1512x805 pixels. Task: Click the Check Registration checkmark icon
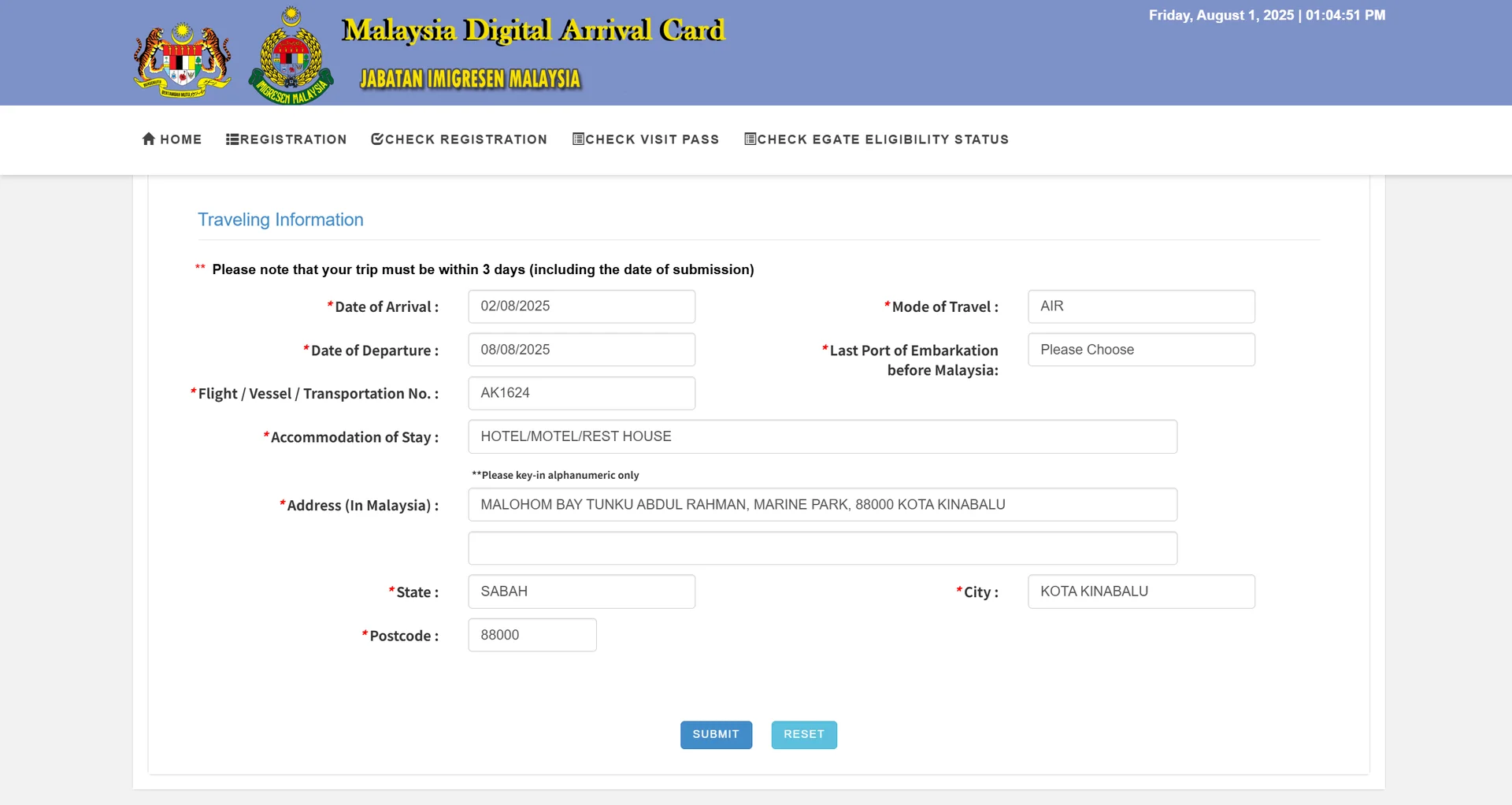[x=377, y=139]
